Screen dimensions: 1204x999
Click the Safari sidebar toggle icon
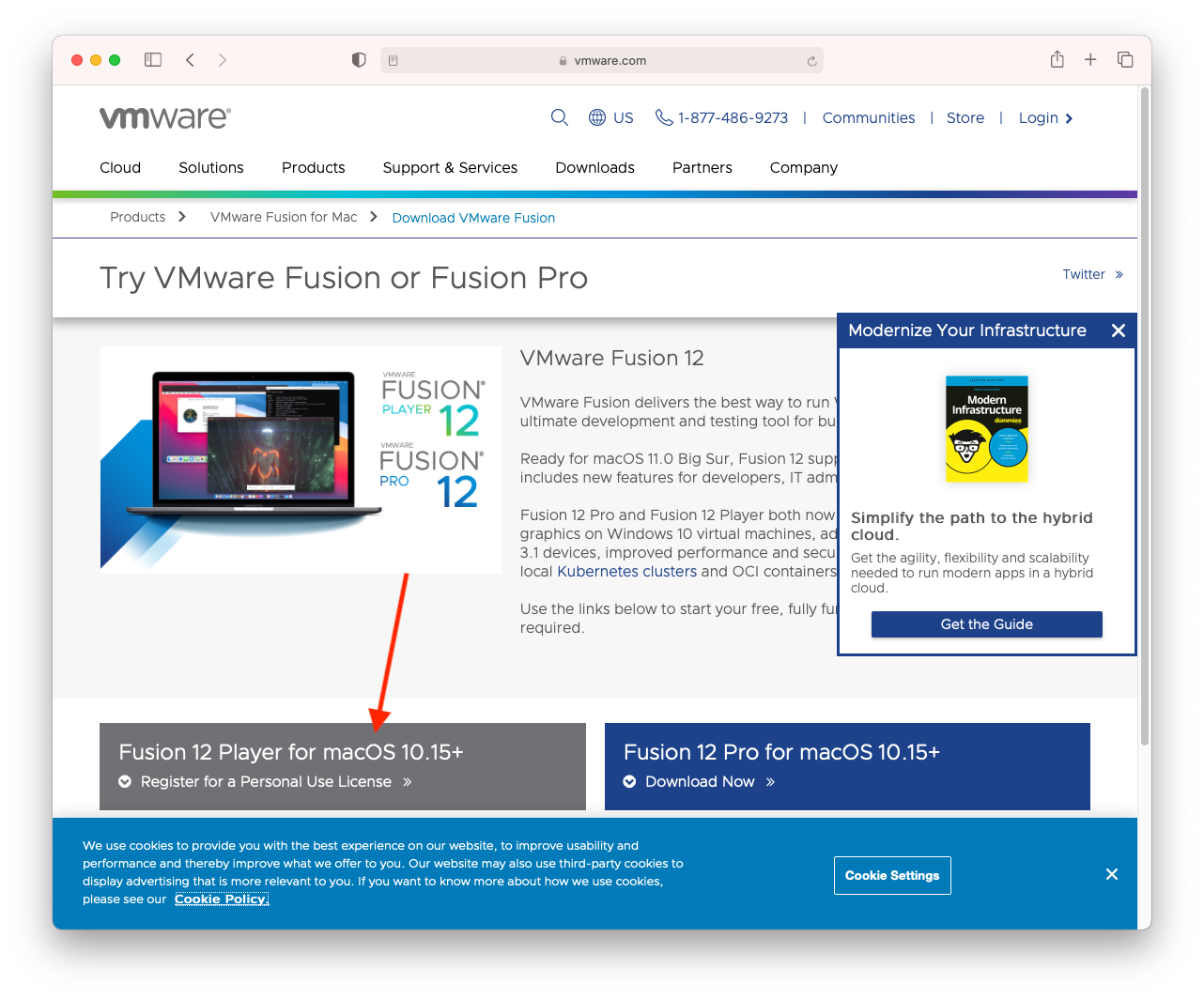[x=153, y=60]
